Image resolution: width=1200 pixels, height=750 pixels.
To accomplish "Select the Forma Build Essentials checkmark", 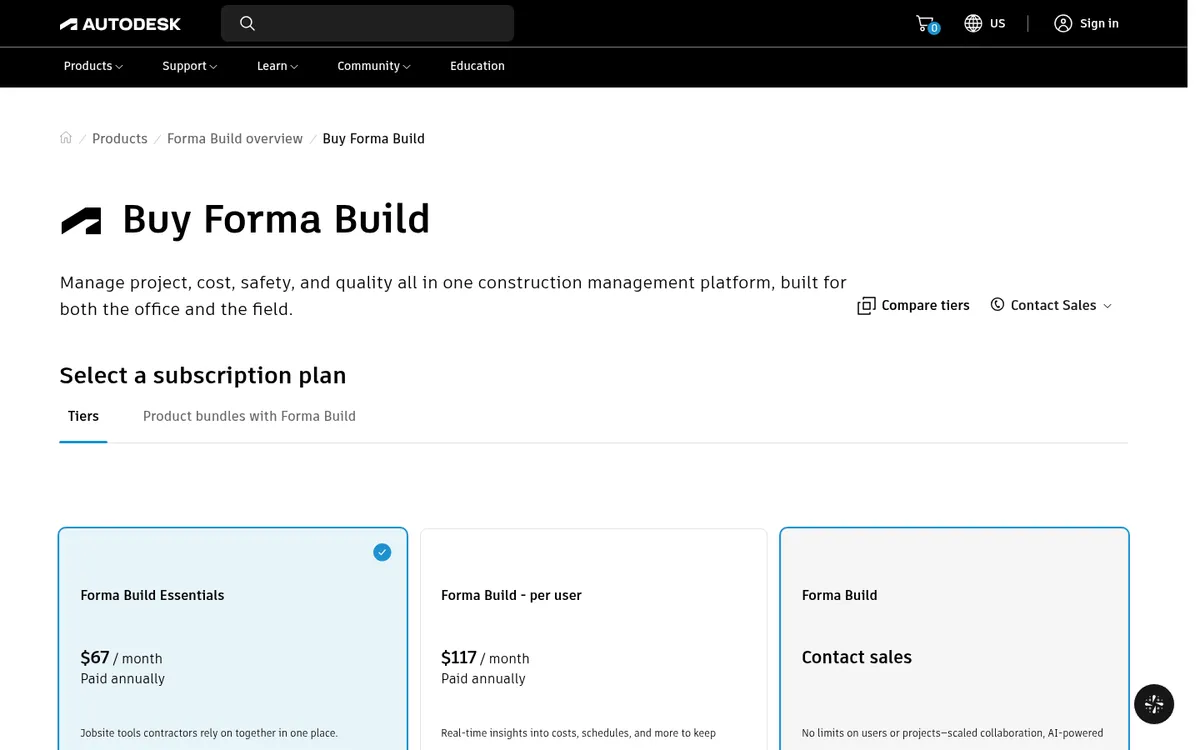I will [382, 552].
